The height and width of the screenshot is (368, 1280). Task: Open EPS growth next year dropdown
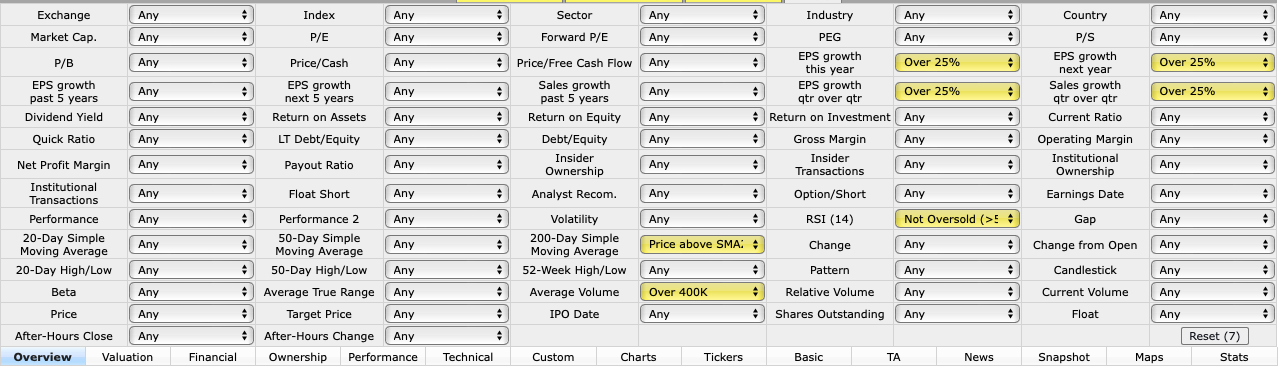coord(1213,62)
